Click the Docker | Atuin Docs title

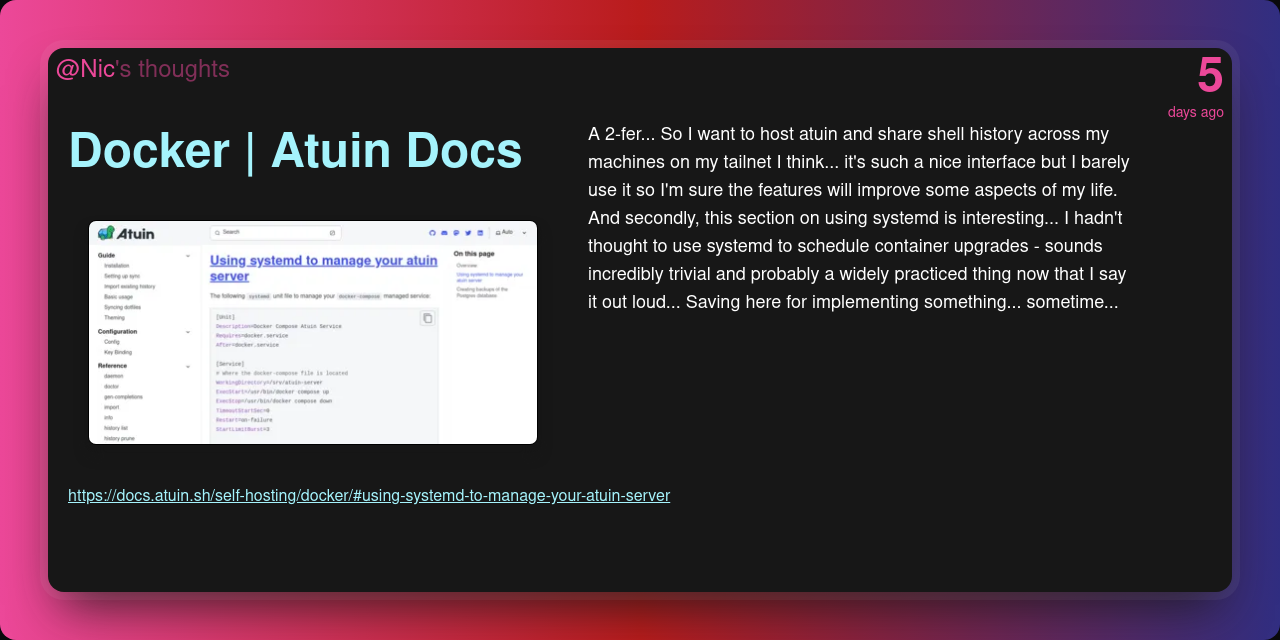tap(295, 151)
